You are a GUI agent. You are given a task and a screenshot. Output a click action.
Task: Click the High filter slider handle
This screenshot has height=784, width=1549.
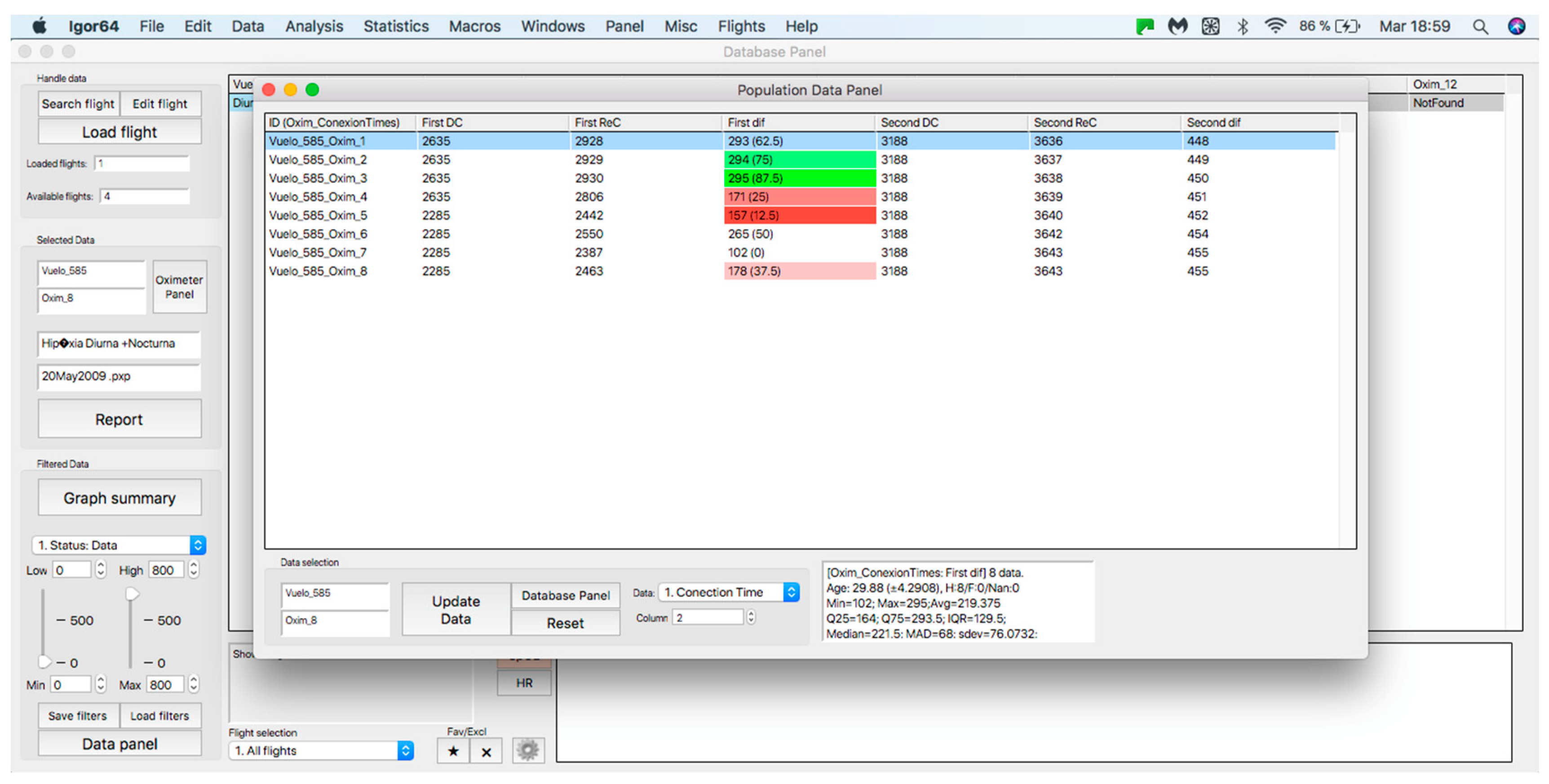pyautogui.click(x=132, y=594)
